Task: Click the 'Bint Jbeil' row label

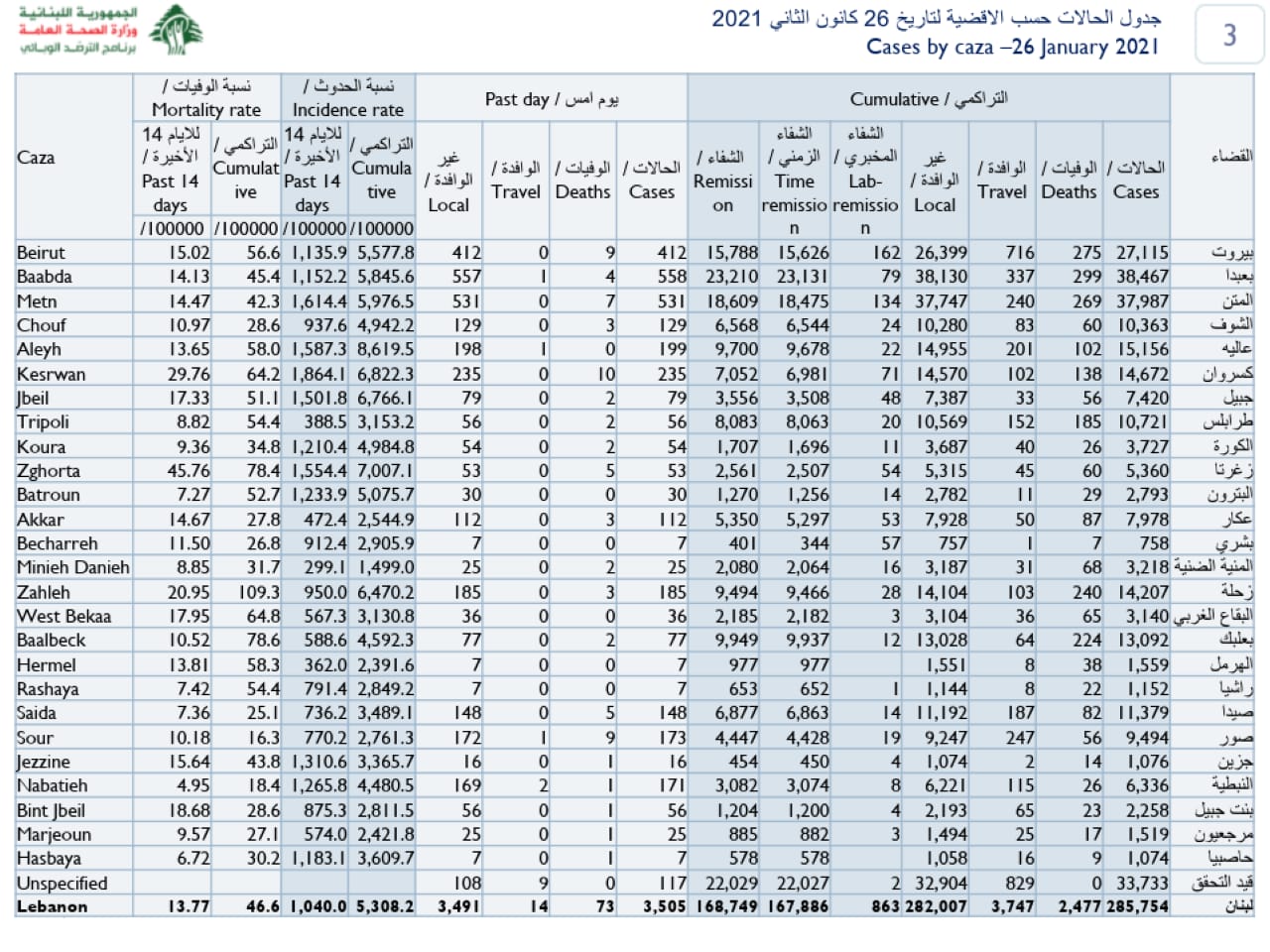Action: click(x=51, y=810)
